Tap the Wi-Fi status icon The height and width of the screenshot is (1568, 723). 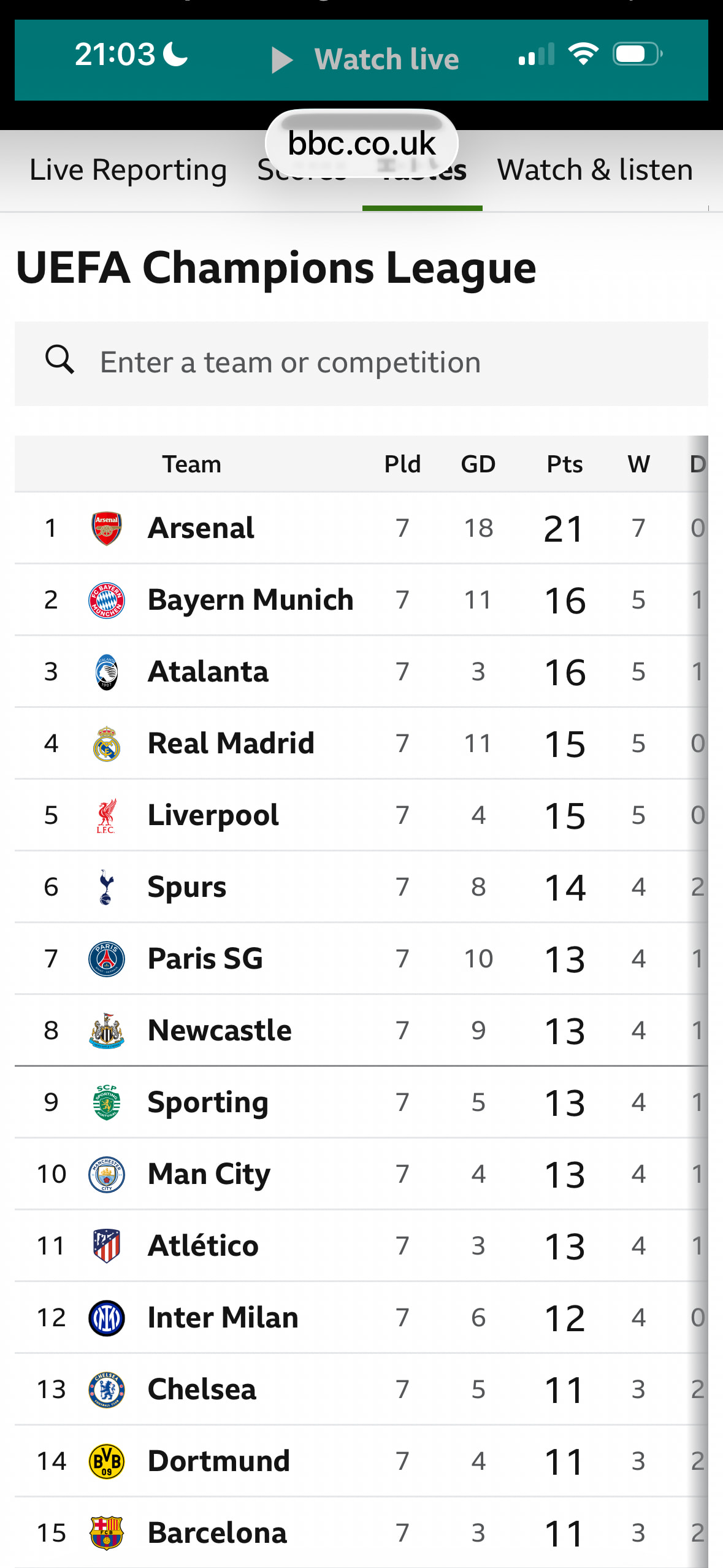[583, 55]
